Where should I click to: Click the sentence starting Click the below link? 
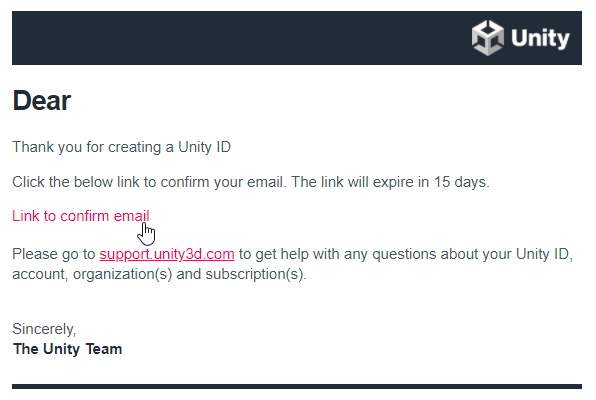coord(150,182)
